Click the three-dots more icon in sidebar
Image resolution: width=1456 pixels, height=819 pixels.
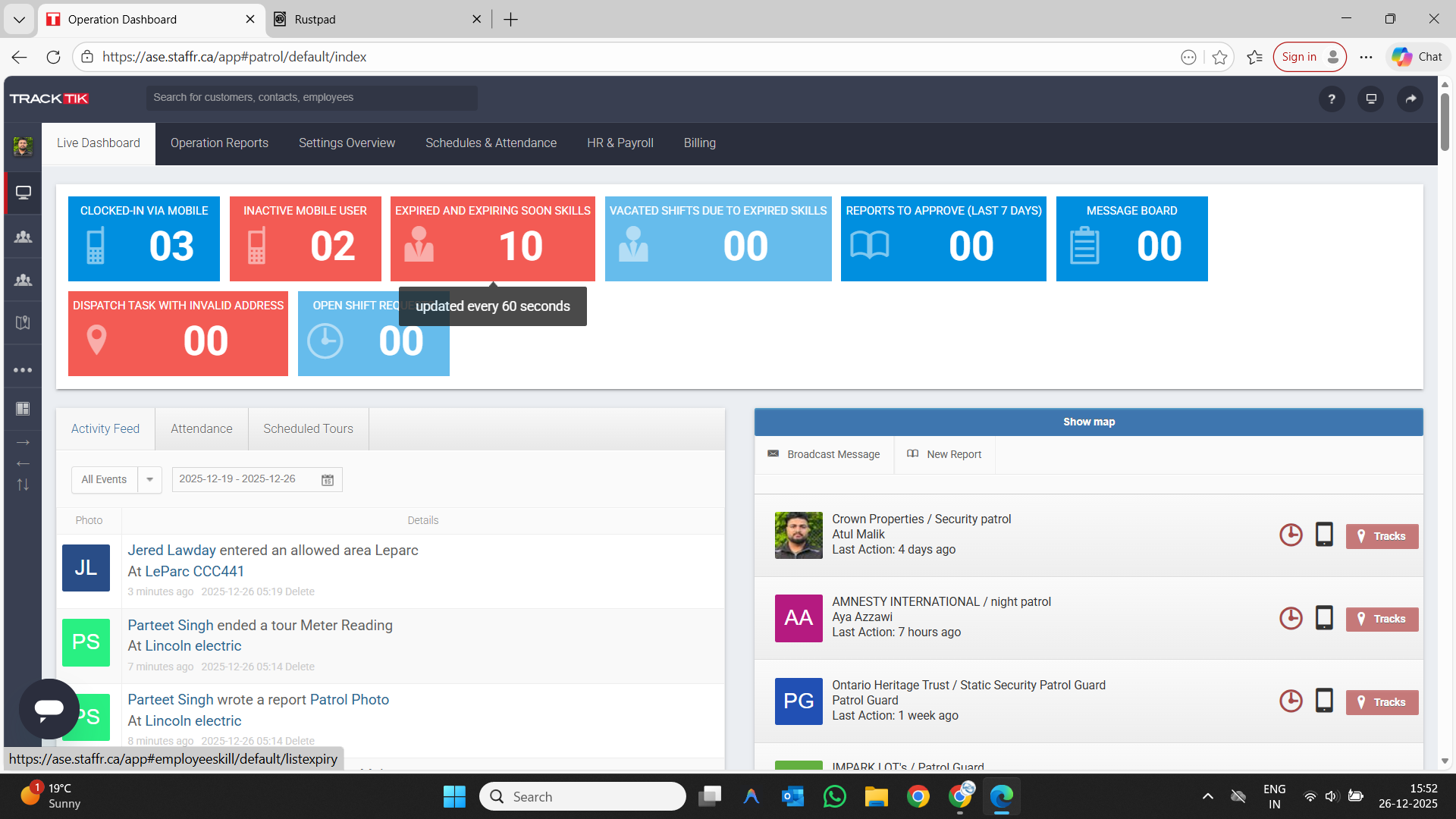click(x=23, y=370)
